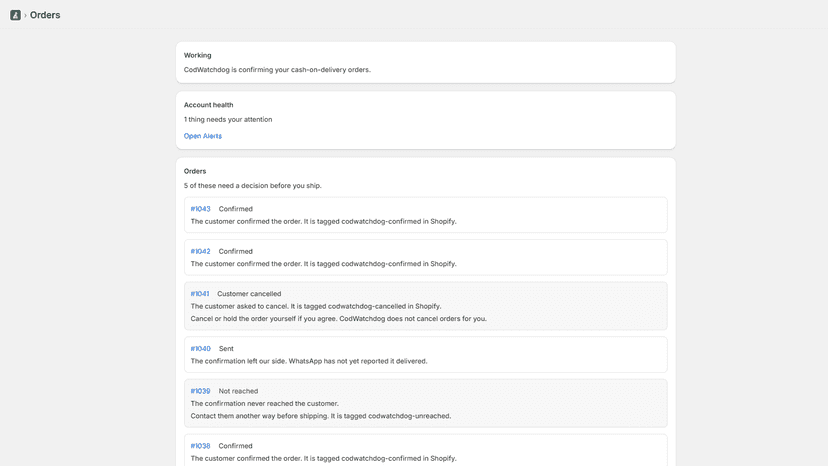Open order #1042
828x466 pixels.
click(x=200, y=251)
